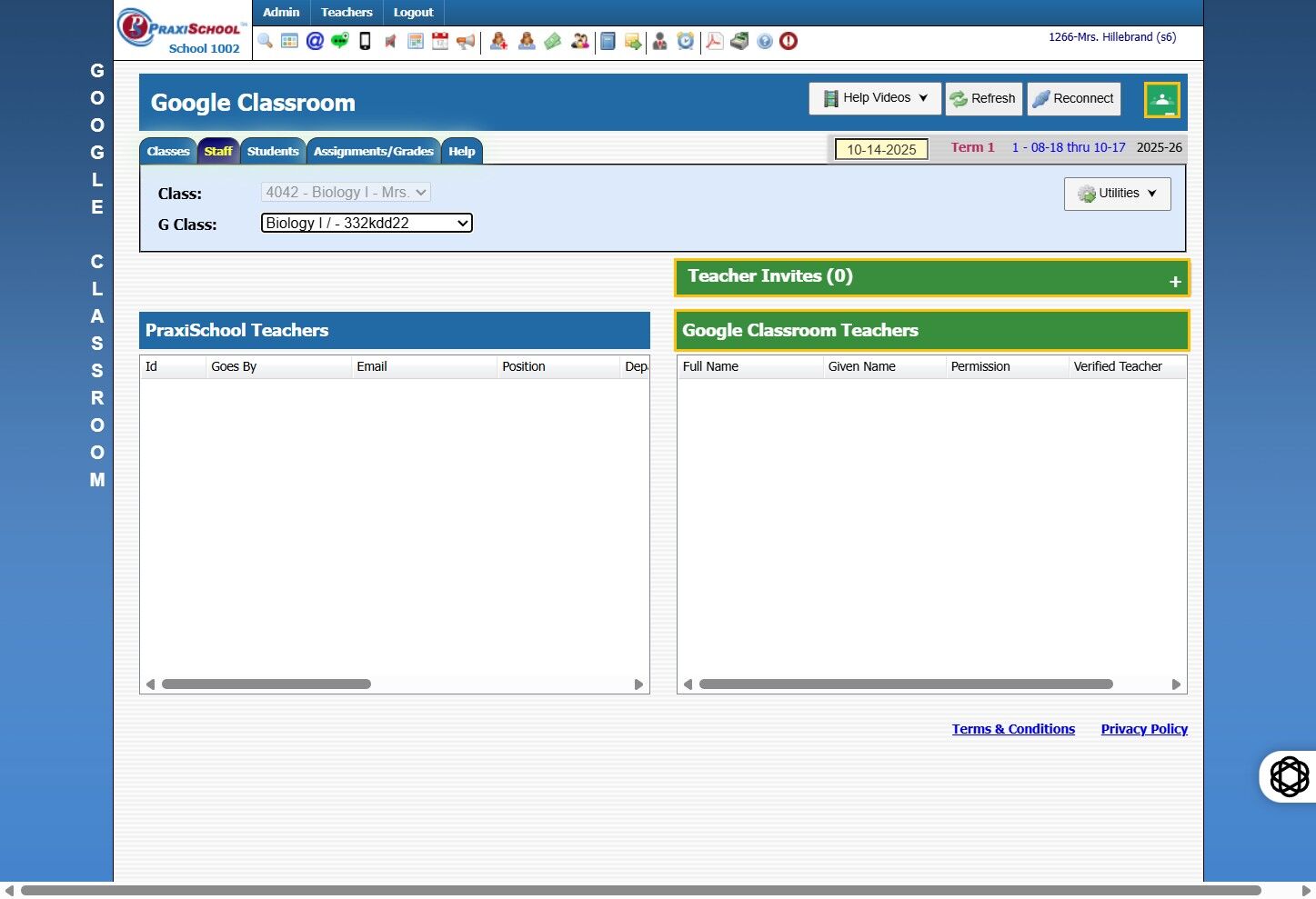Click left arrow of Google Classroom Teachers scrollbar
Viewport: 1316px width, 899px height.
(688, 684)
